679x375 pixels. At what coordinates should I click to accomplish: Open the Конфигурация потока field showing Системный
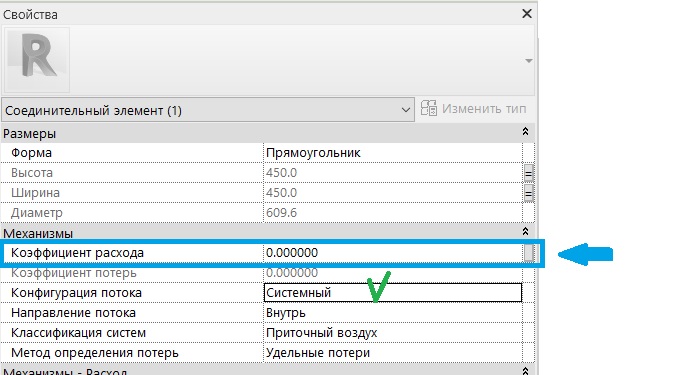coord(393,293)
